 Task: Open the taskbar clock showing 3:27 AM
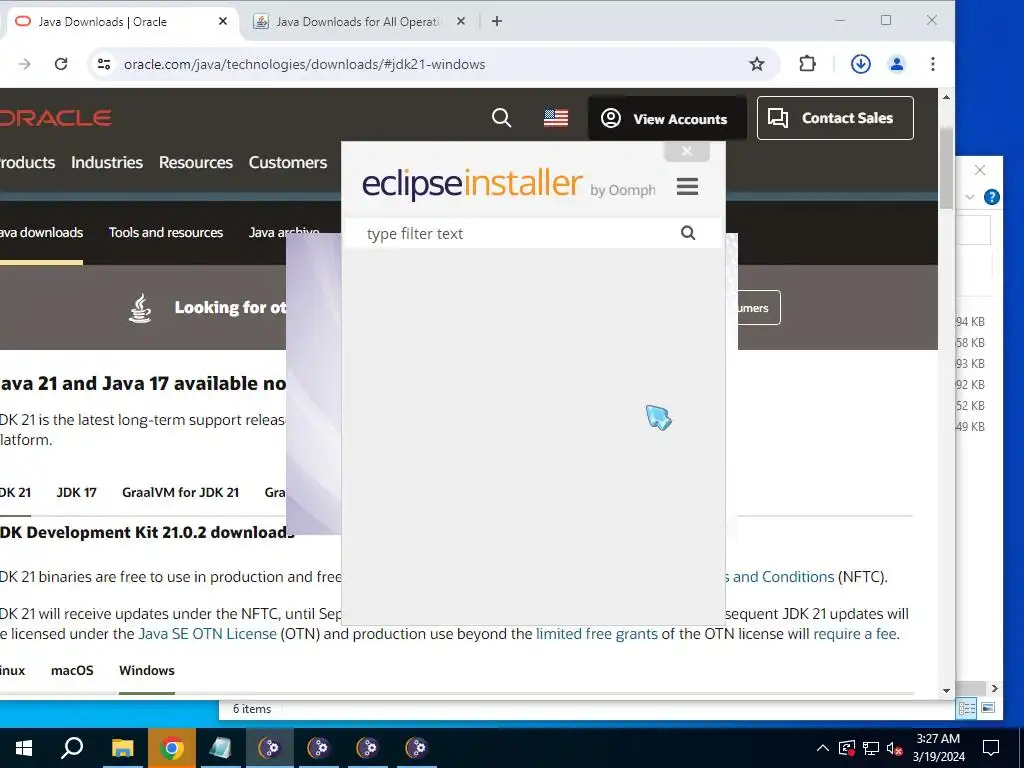click(x=938, y=748)
